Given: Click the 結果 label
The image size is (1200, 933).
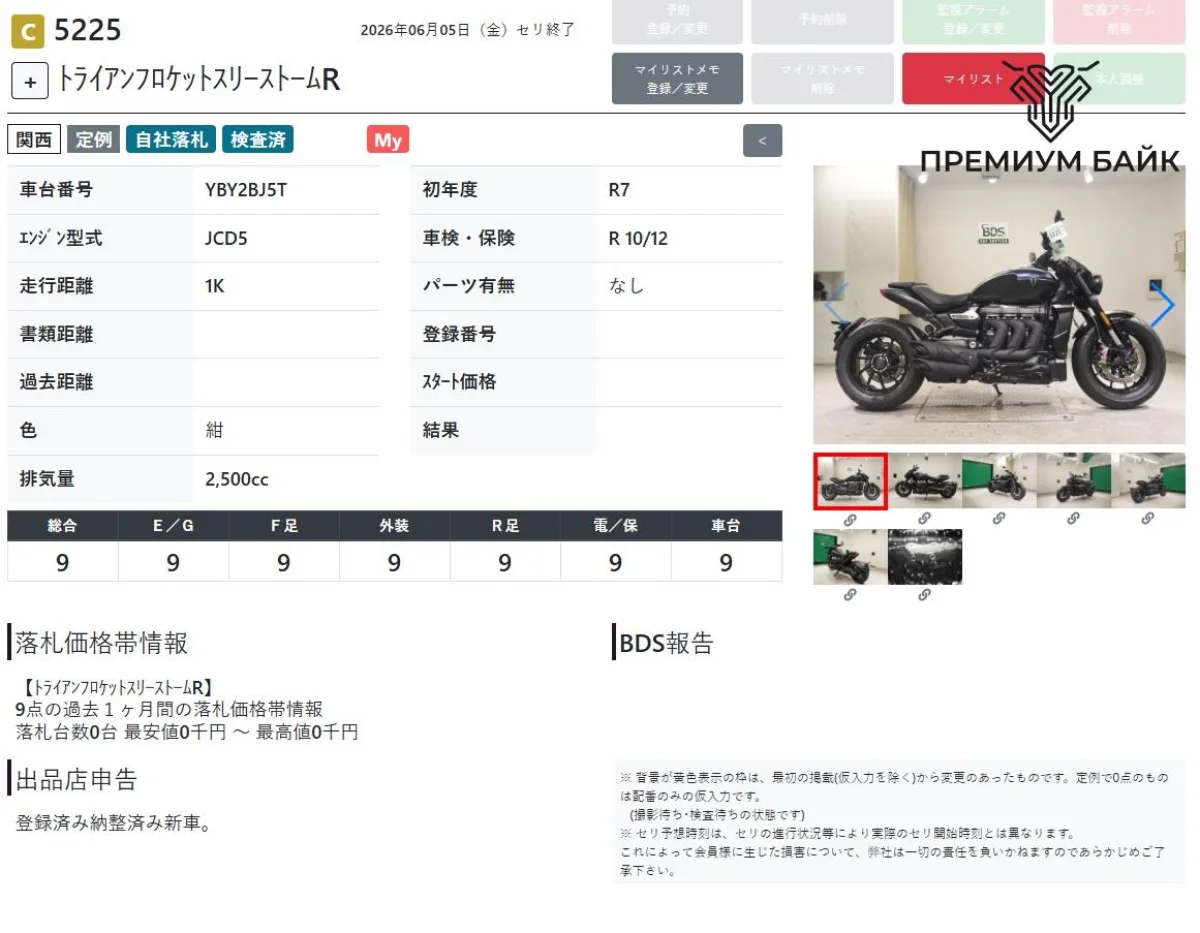Looking at the screenshot, I should tap(441, 430).
